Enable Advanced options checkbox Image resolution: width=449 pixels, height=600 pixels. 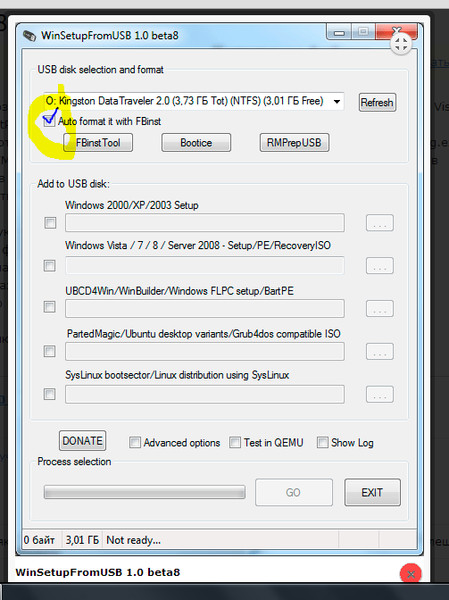click(x=135, y=442)
